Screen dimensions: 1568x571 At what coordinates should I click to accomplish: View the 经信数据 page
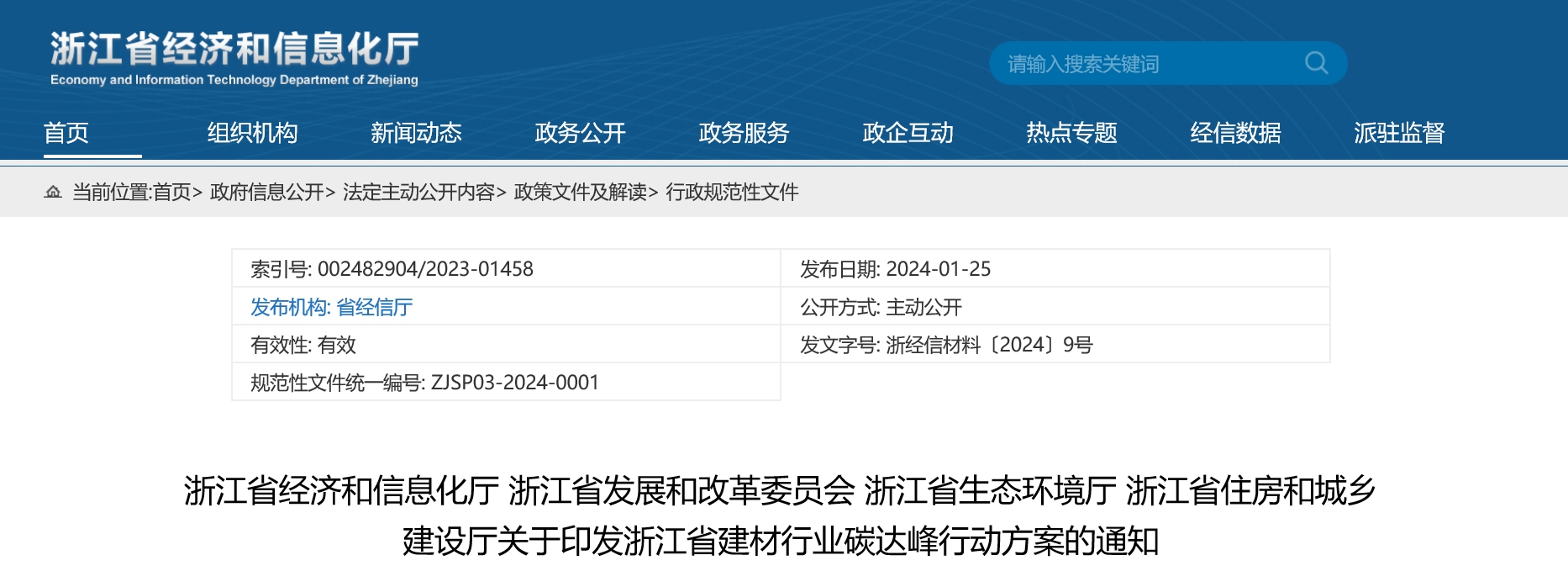click(1235, 133)
